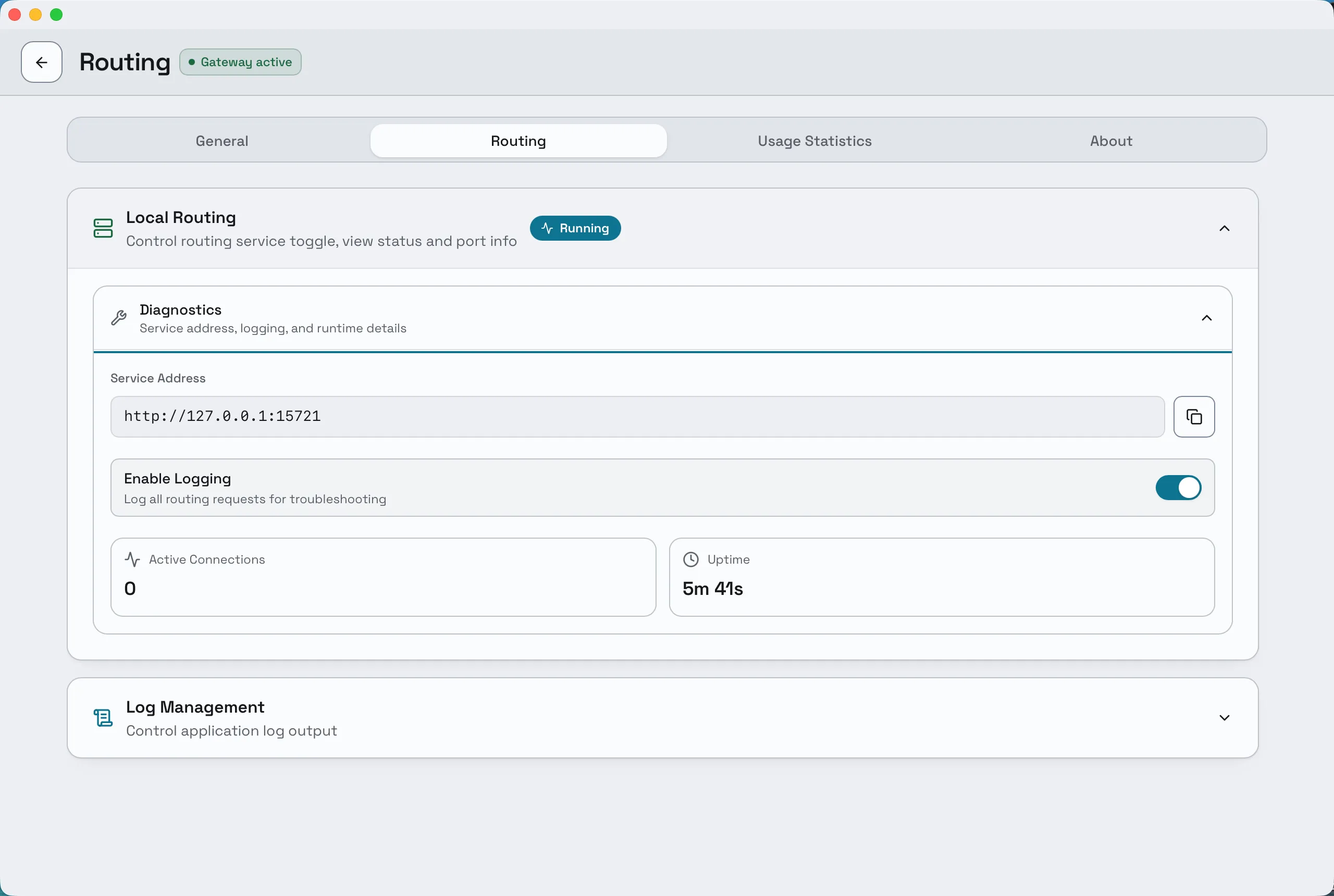1334x896 pixels.
Task: Click the macOS green fullscreen window button
Action: pyautogui.click(x=56, y=15)
